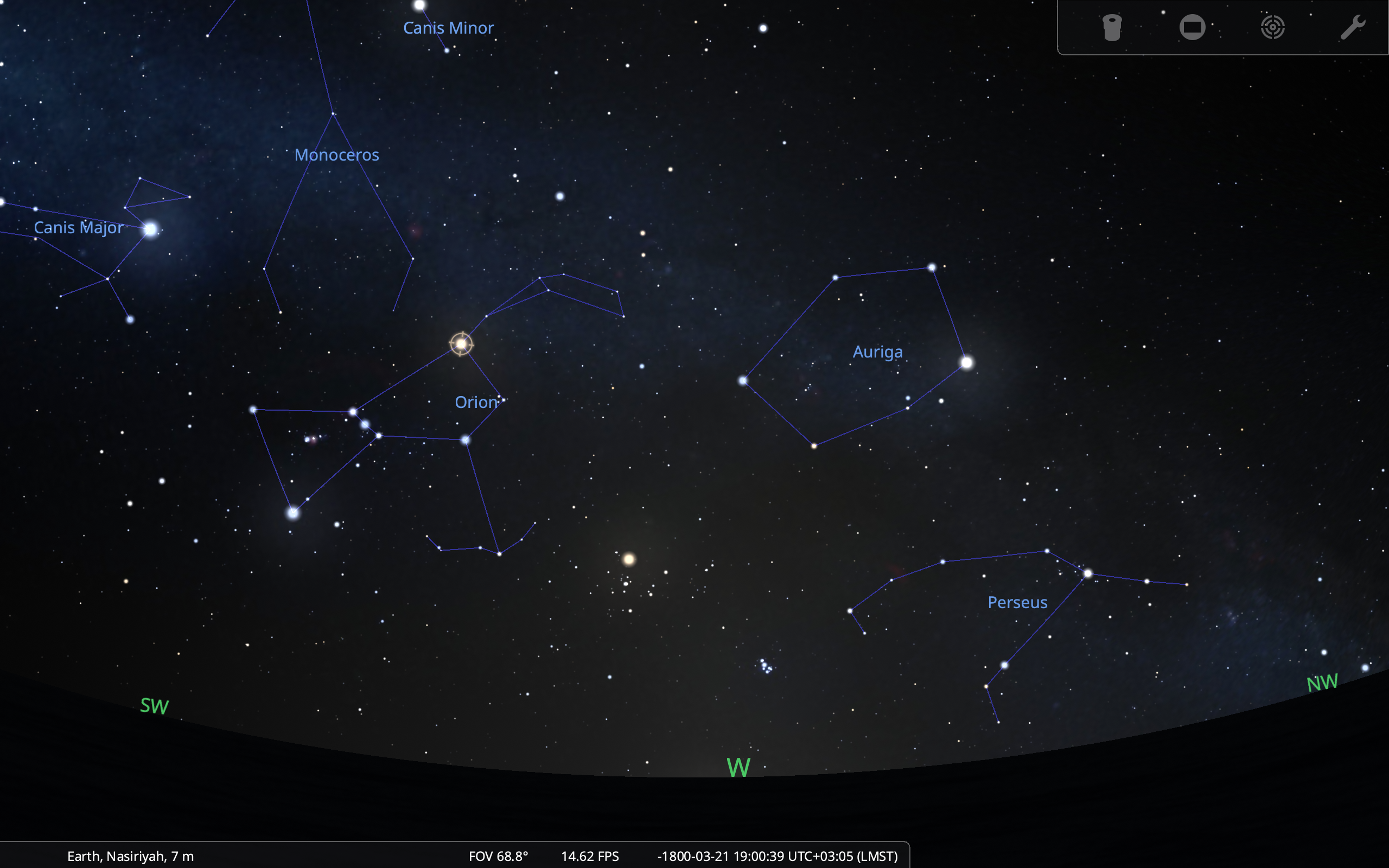Click the SW cardinal direction label
The width and height of the screenshot is (1389, 868).
pos(155,706)
